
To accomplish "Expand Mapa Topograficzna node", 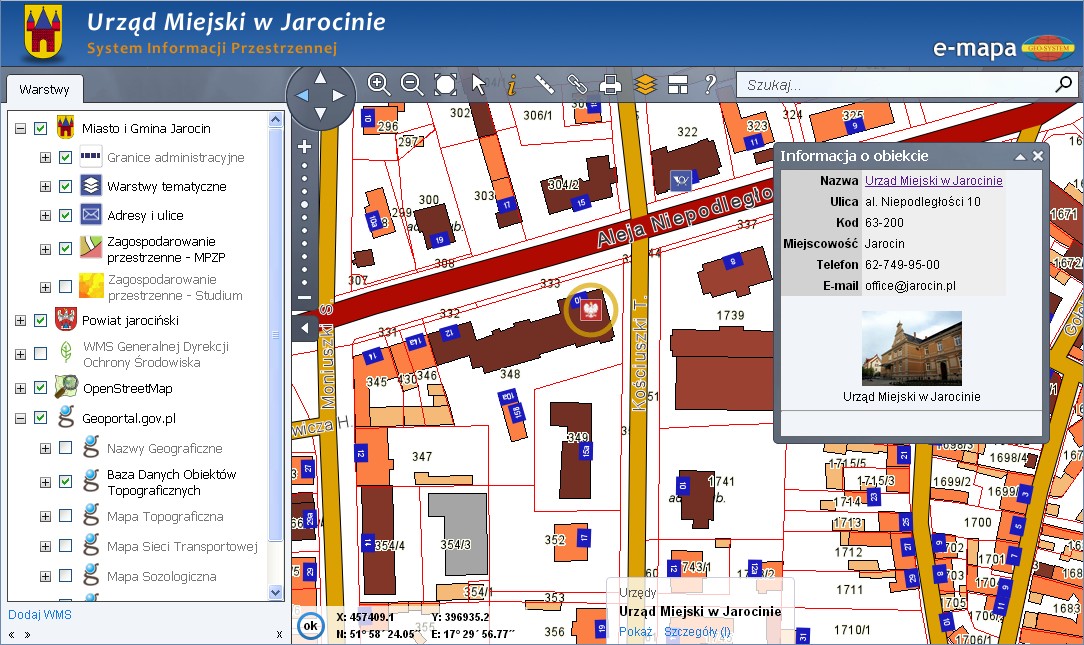I will click(46, 516).
